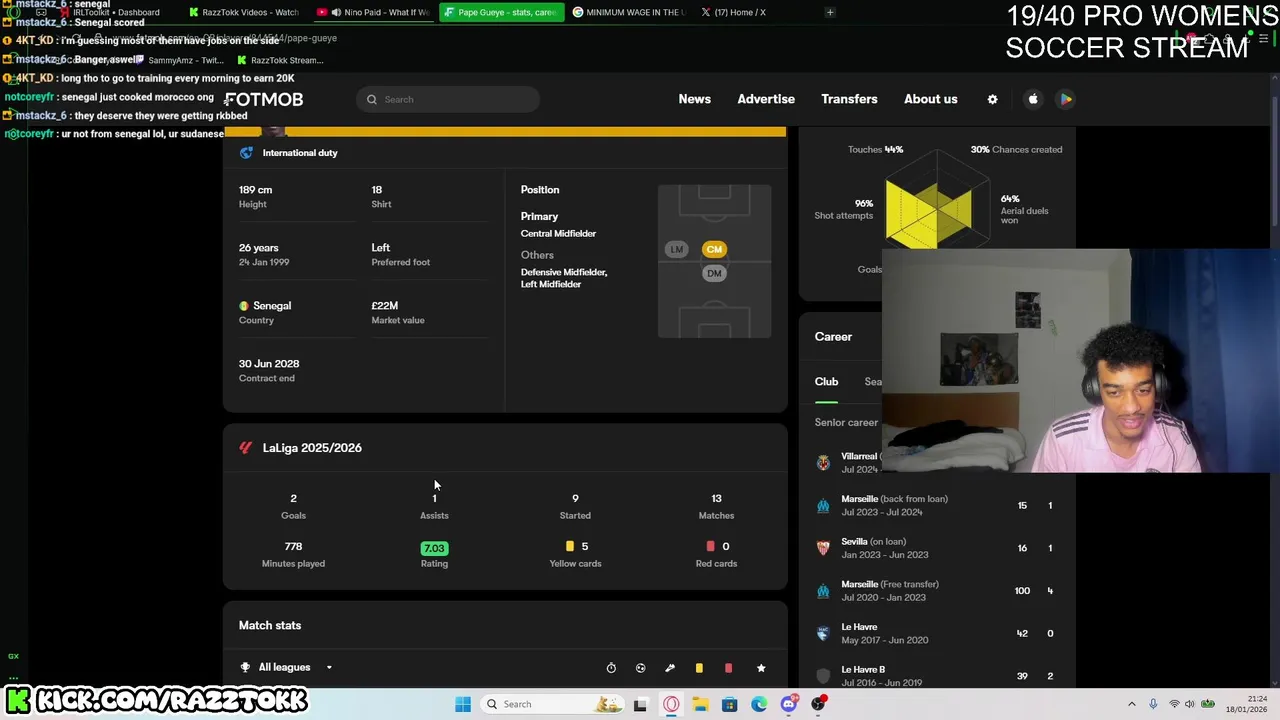Open the Transfers menu item
1280x720 pixels.
click(849, 99)
